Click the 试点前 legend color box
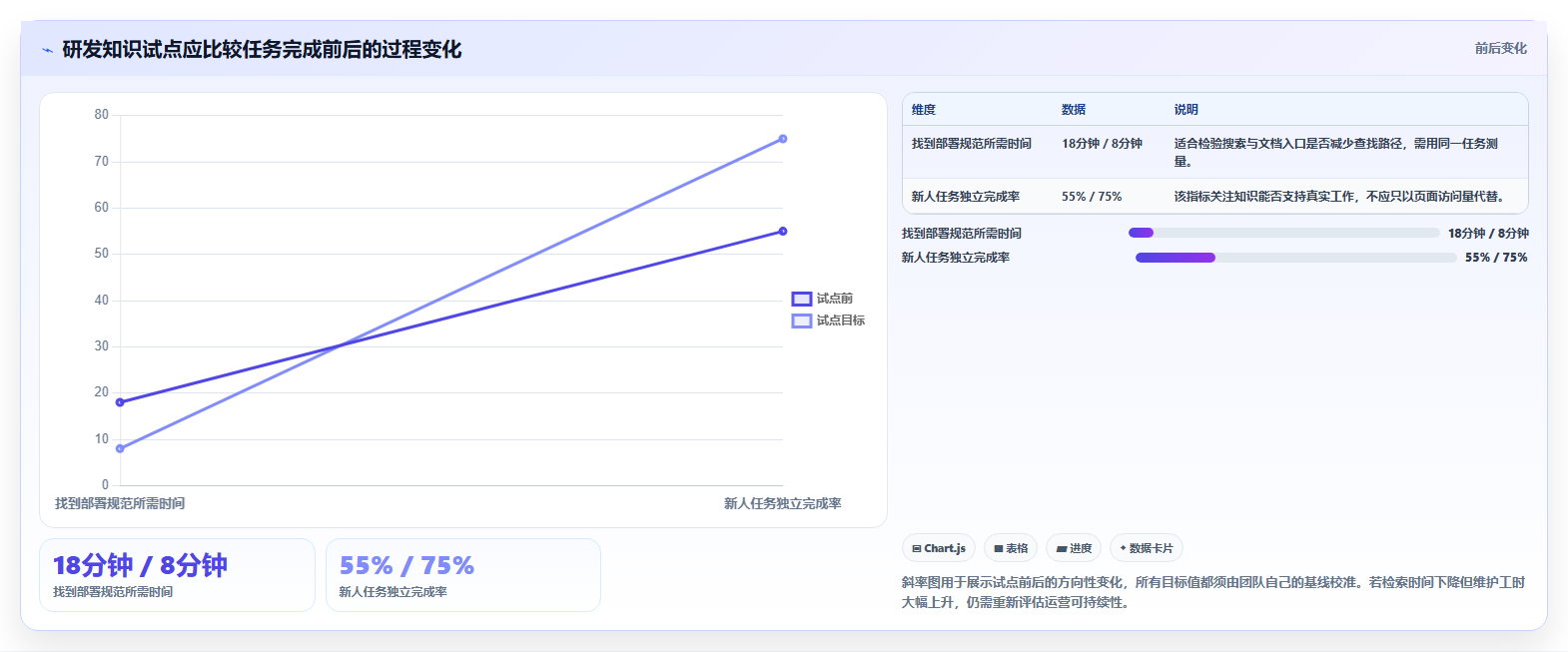Screen dimensions: 1568x652 tap(801, 299)
